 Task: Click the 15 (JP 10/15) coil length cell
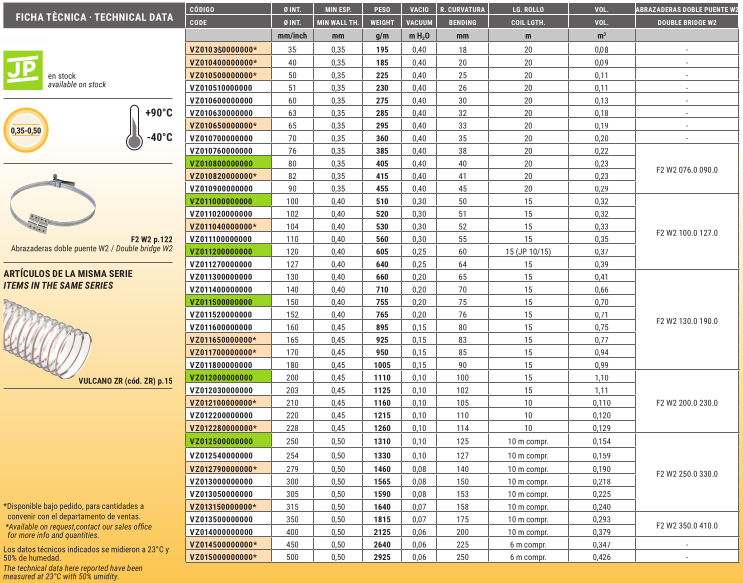pos(529,252)
